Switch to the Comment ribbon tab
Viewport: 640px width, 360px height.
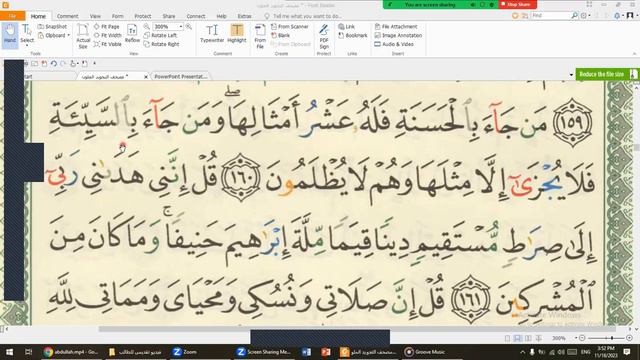67,16
